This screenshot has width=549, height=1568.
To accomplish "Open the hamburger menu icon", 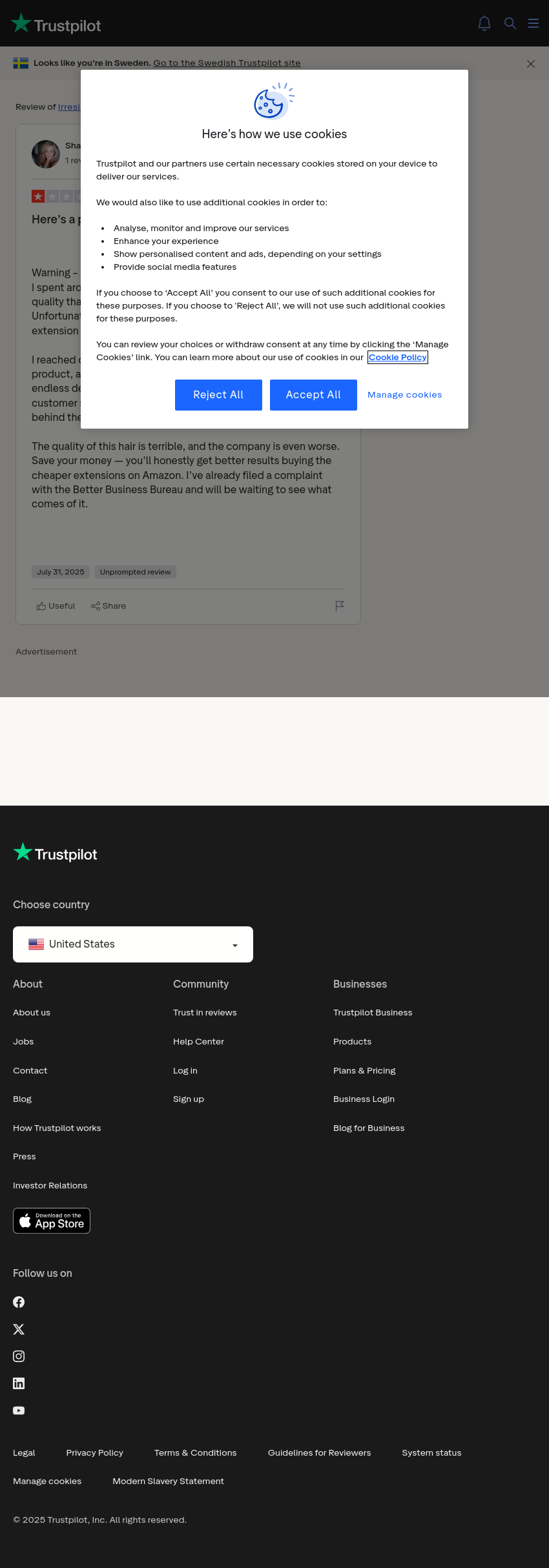I will click(x=533, y=23).
